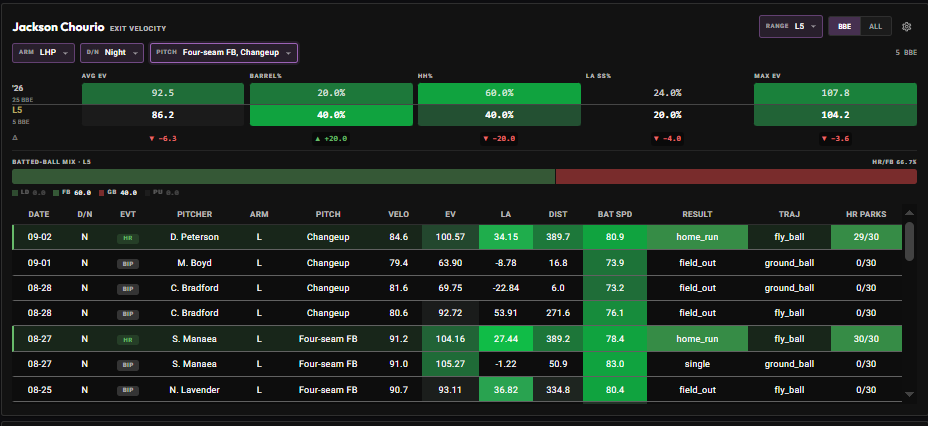
Task: Click the 105.27 exit velocity cell
Action: coord(450,364)
